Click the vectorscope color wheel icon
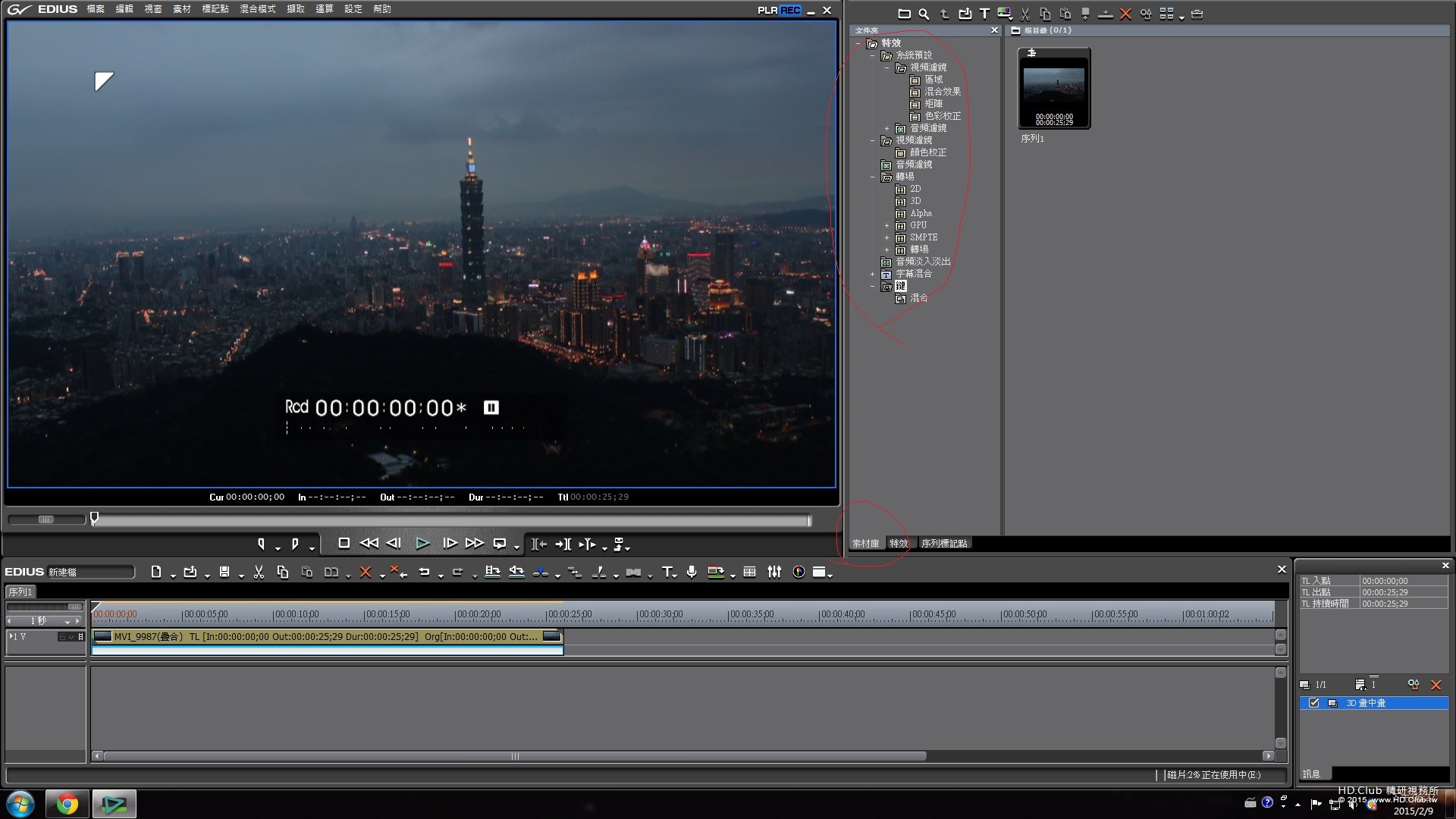Viewport: 1456px width, 819px height. pos(799,573)
